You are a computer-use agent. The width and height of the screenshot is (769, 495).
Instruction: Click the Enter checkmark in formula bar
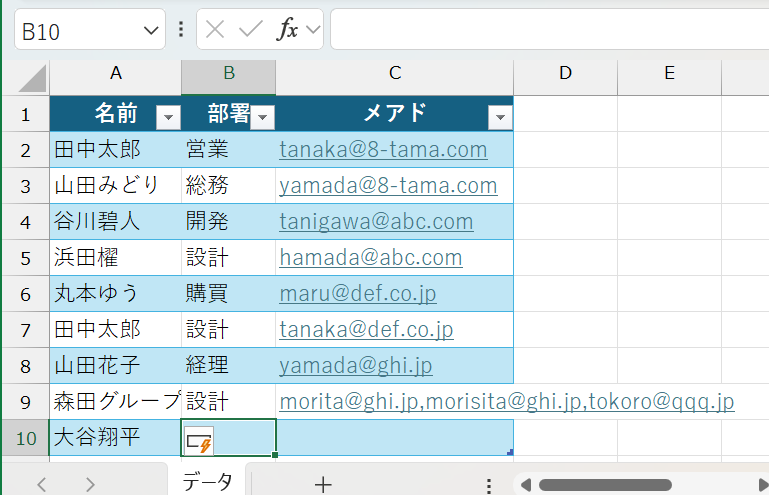pos(250,30)
